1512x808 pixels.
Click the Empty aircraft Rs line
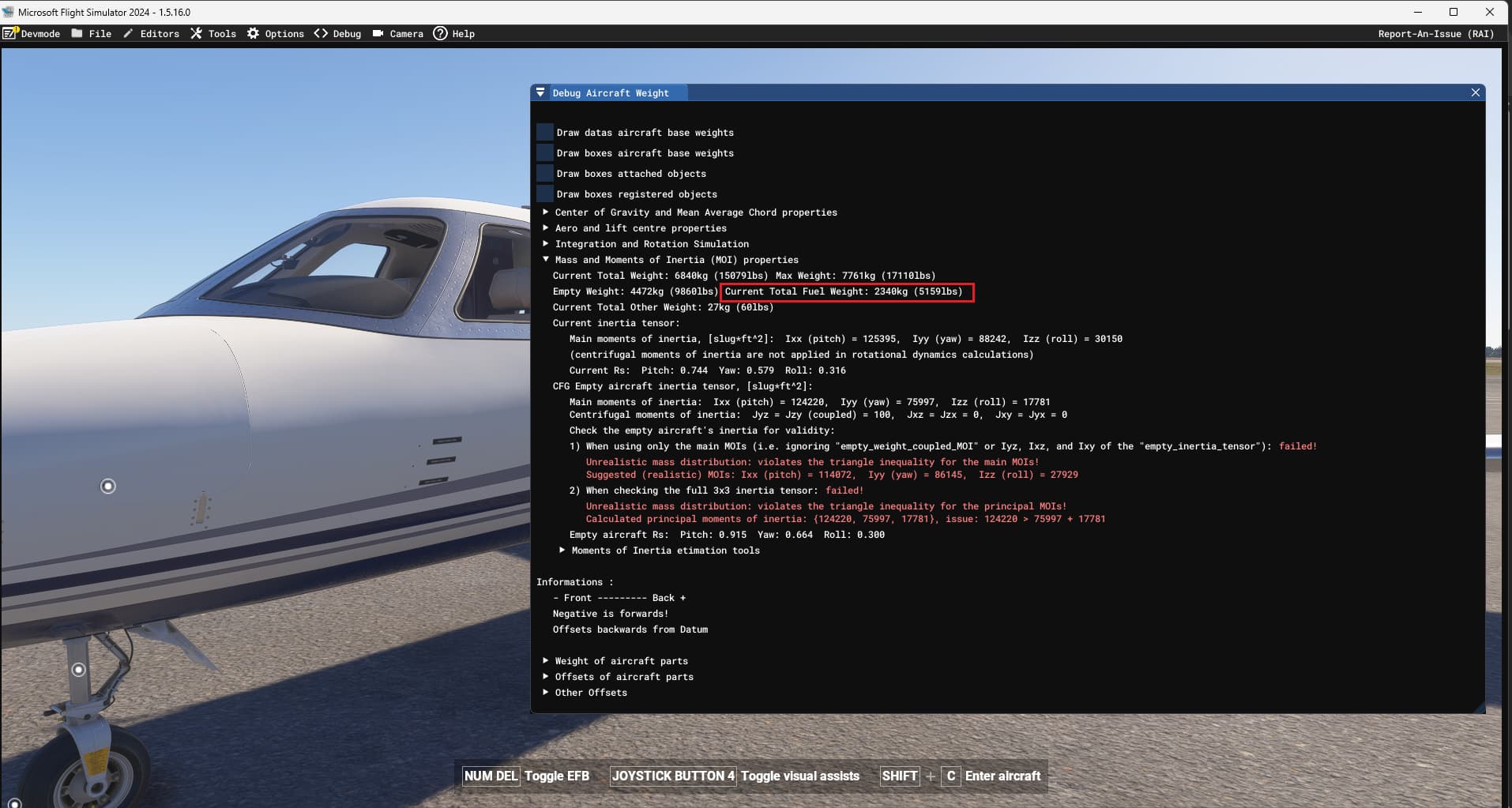tap(727, 535)
